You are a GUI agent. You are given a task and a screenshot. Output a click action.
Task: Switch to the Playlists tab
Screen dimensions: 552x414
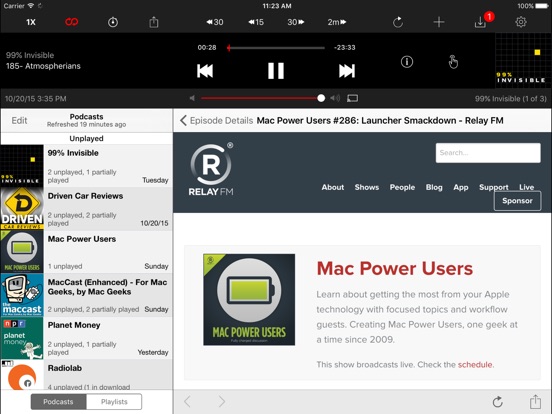coord(114,402)
